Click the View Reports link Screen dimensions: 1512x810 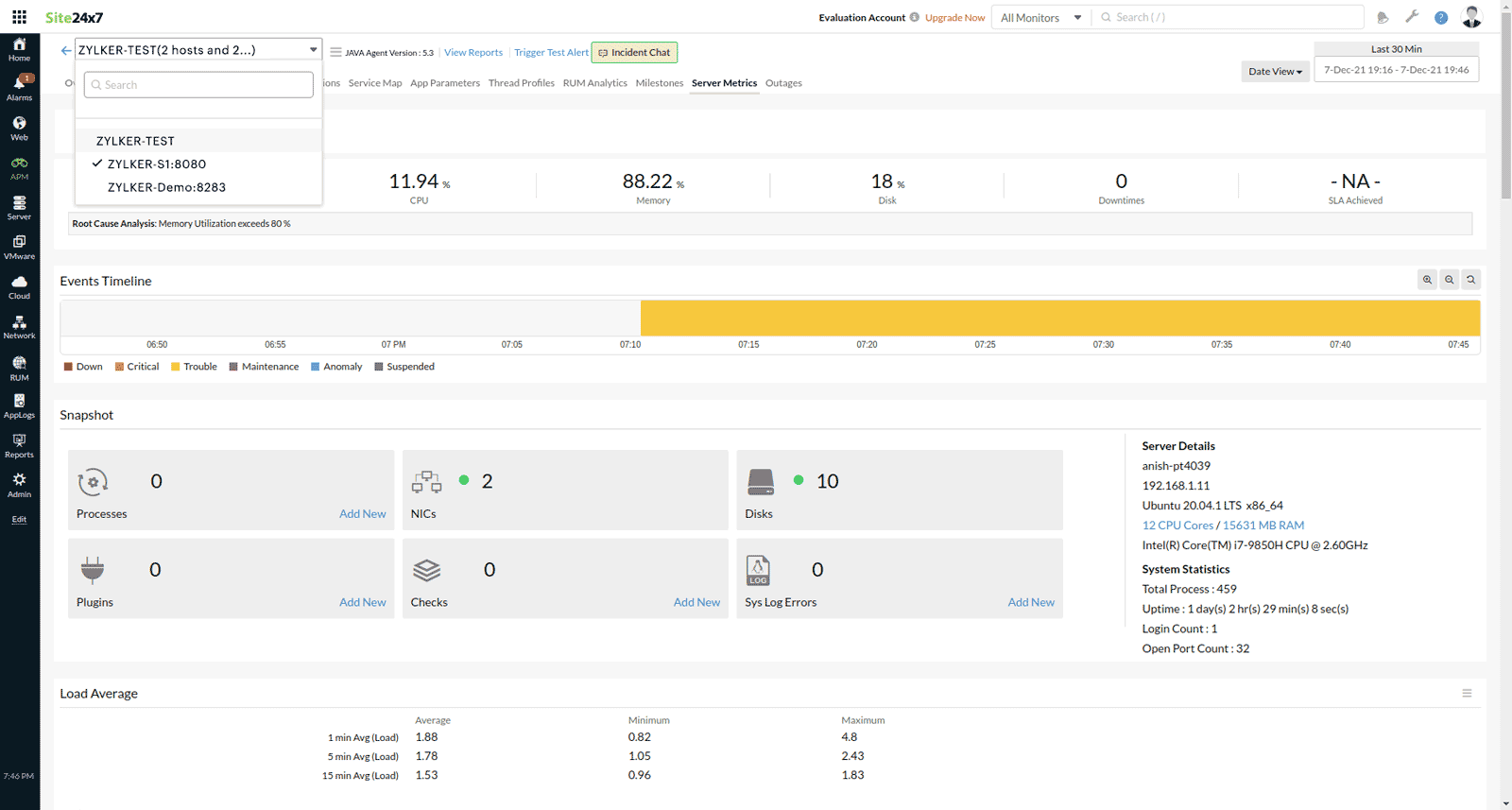(x=473, y=53)
